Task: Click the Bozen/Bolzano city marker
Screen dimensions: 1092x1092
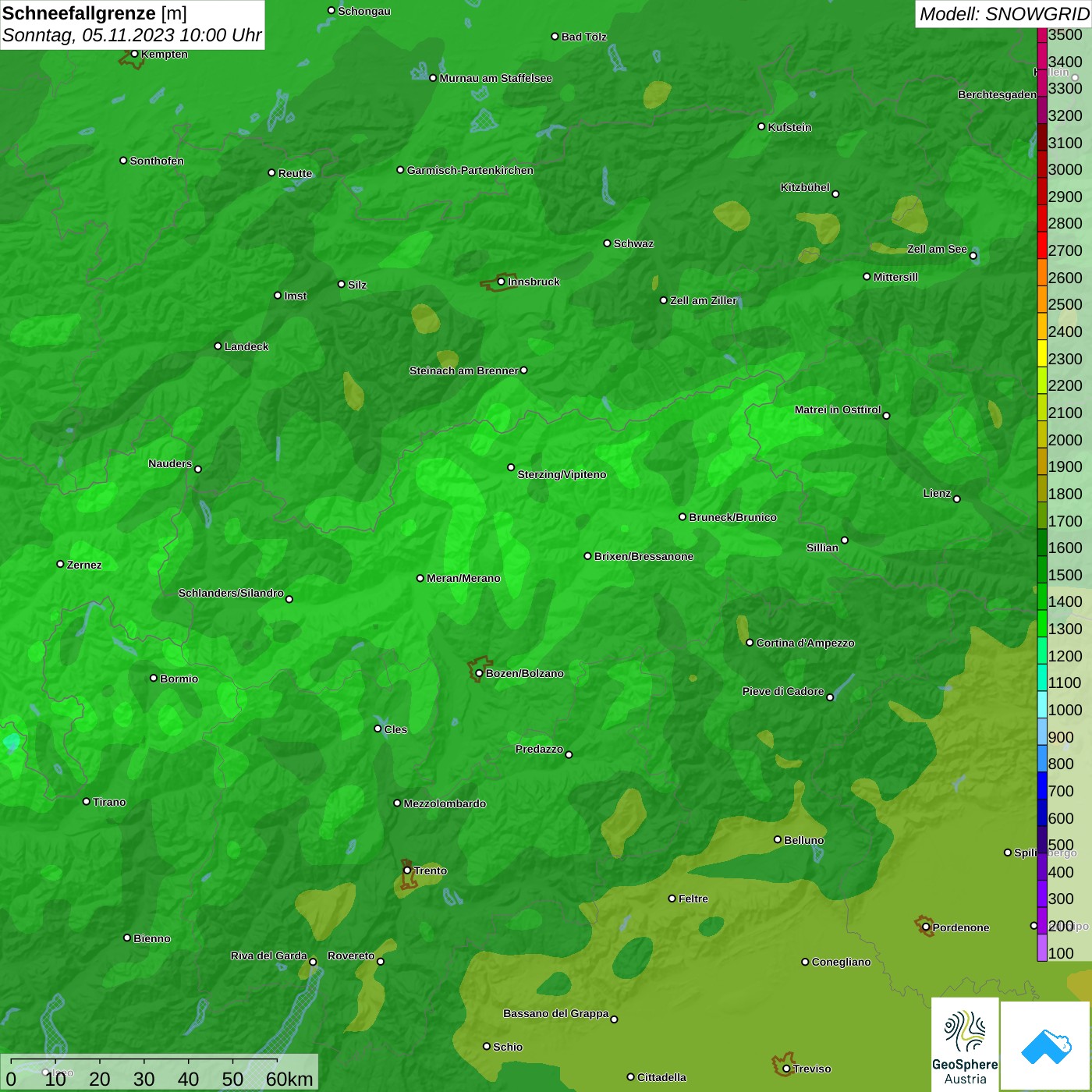Action: coord(479,673)
